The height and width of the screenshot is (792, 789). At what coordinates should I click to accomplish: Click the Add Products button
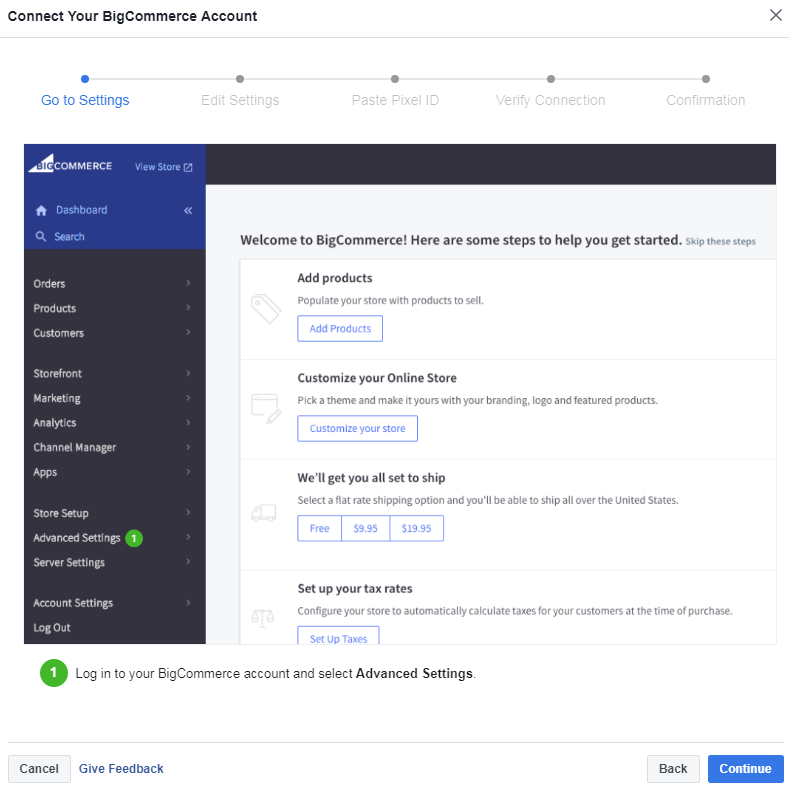(340, 329)
